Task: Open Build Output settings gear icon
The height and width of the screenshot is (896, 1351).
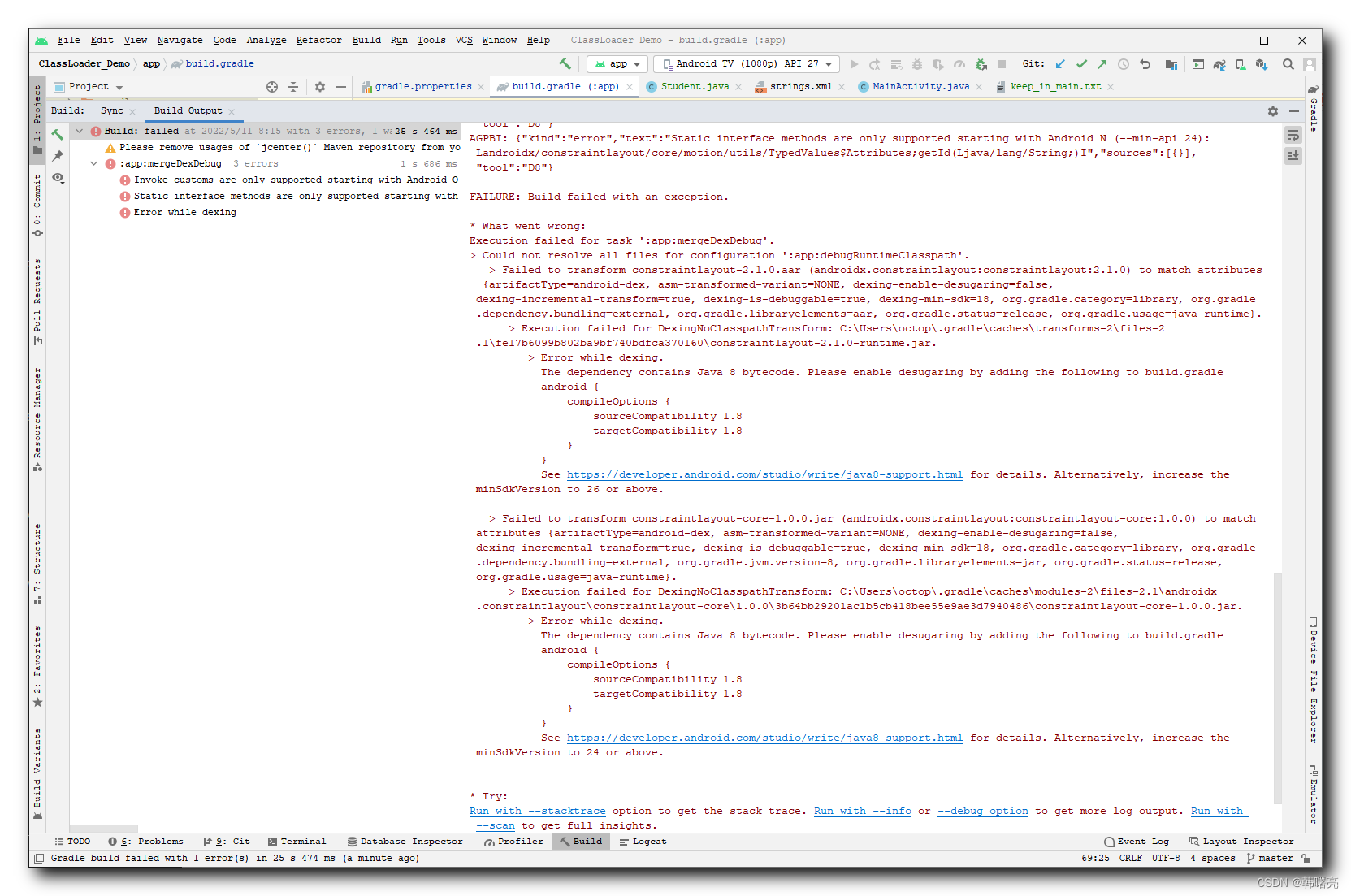Action: (1272, 111)
